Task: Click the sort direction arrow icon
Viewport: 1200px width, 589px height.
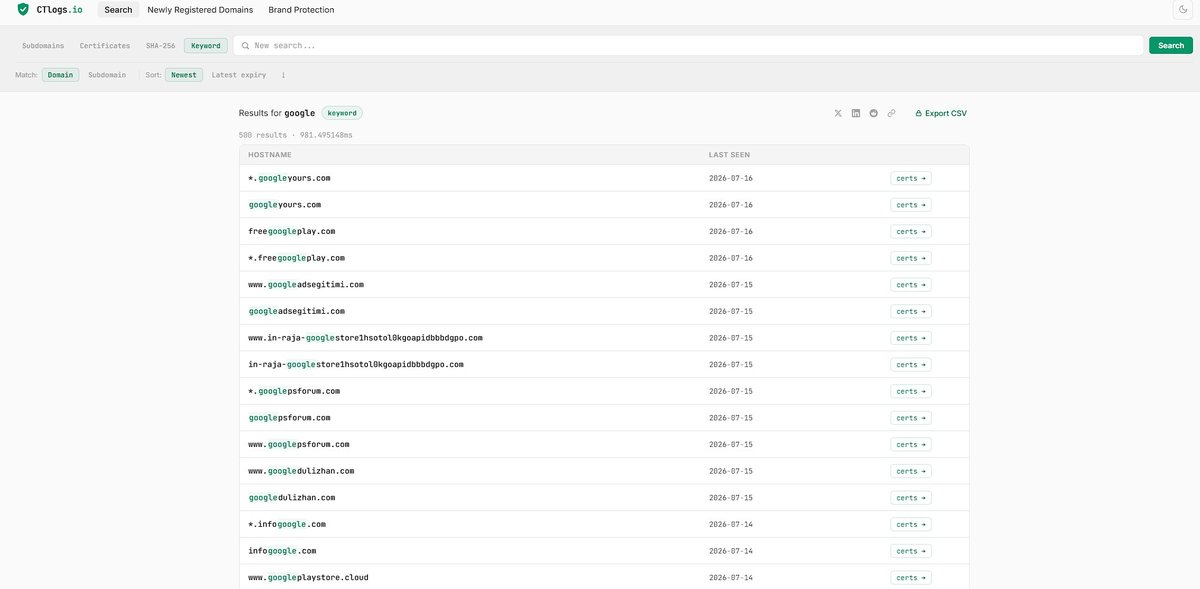Action: click(x=283, y=75)
